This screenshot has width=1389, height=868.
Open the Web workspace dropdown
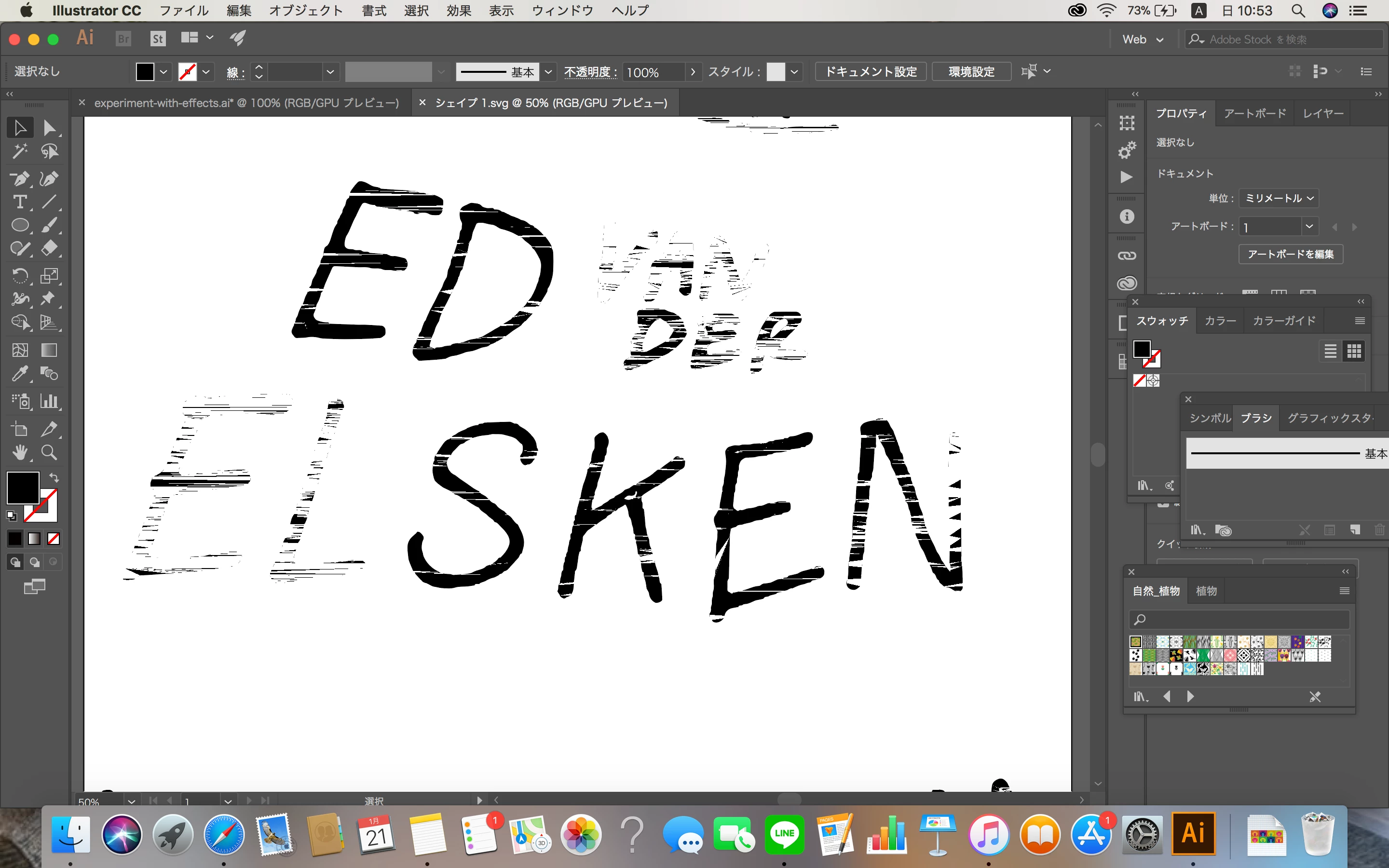[1142, 40]
